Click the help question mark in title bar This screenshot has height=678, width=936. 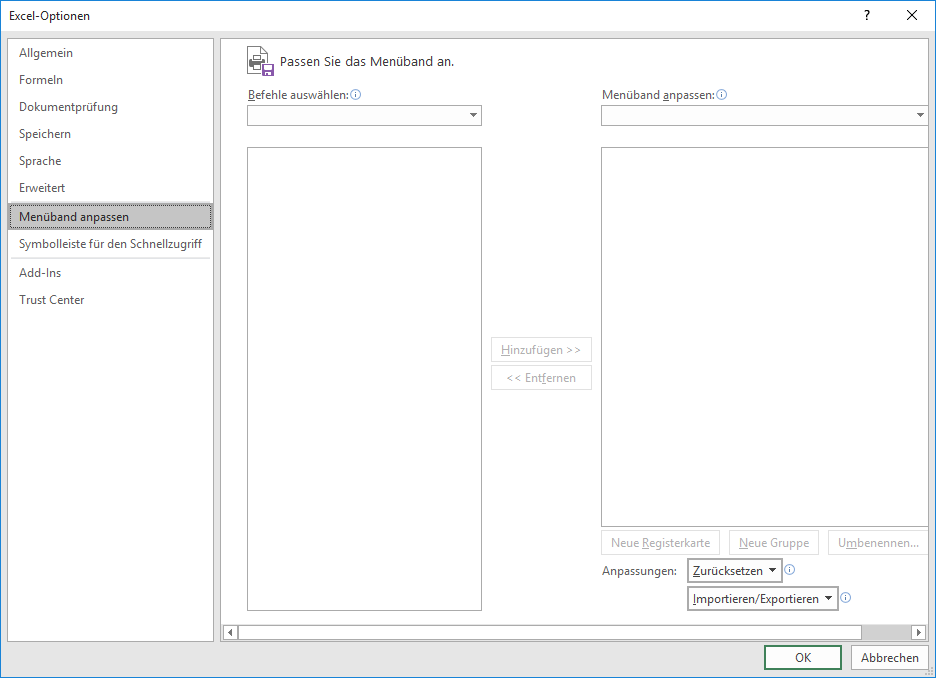[x=867, y=16]
